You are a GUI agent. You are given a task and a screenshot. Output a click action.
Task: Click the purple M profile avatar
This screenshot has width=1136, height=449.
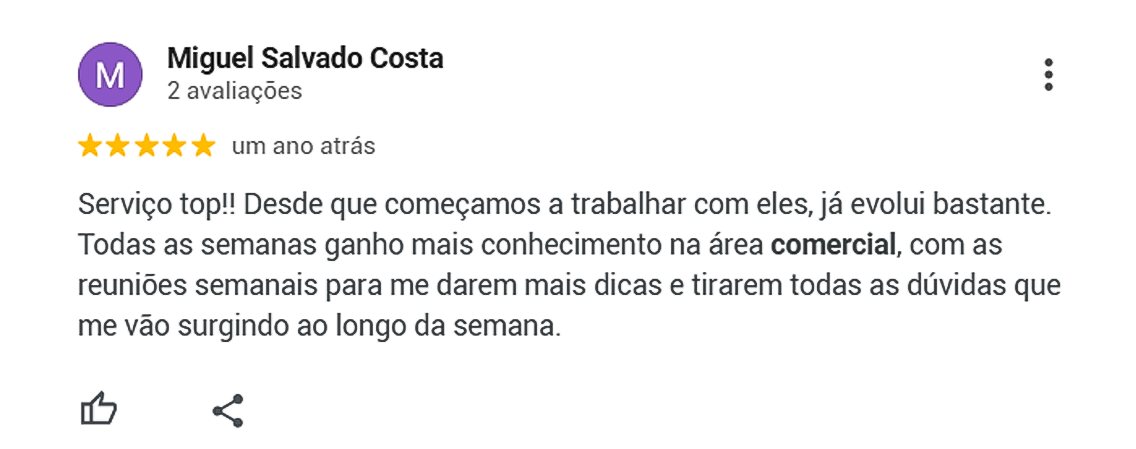tap(110, 75)
